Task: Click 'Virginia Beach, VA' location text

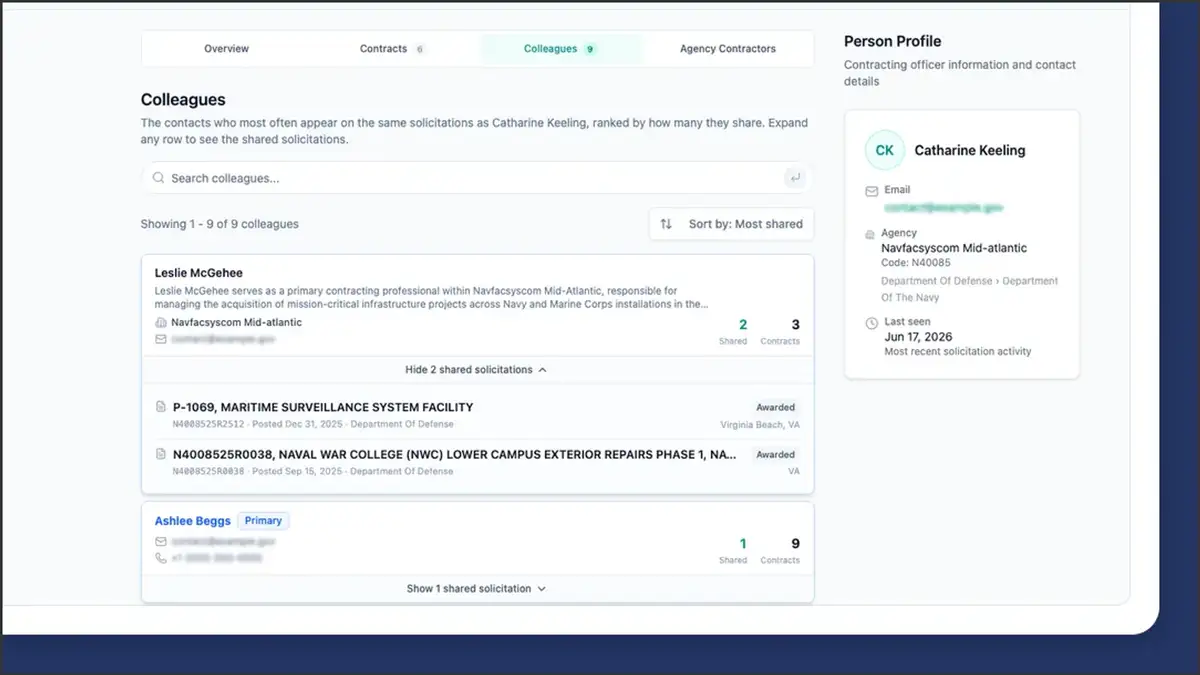Action: 760,424
